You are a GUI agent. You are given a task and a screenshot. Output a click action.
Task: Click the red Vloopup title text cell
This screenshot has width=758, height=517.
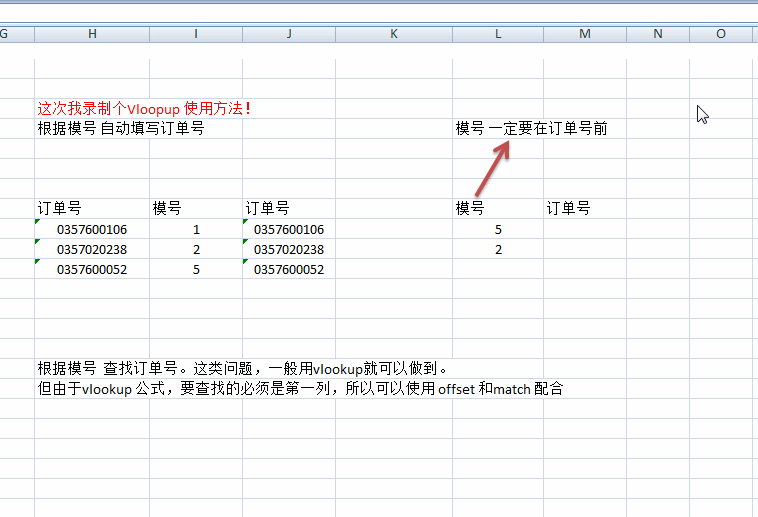(92, 108)
